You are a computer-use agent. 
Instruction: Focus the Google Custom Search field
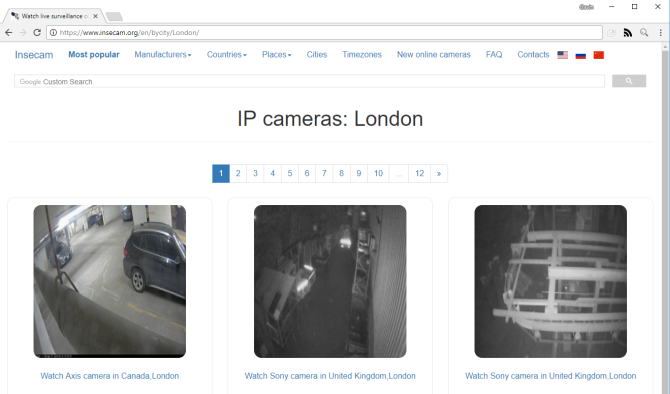(309, 81)
